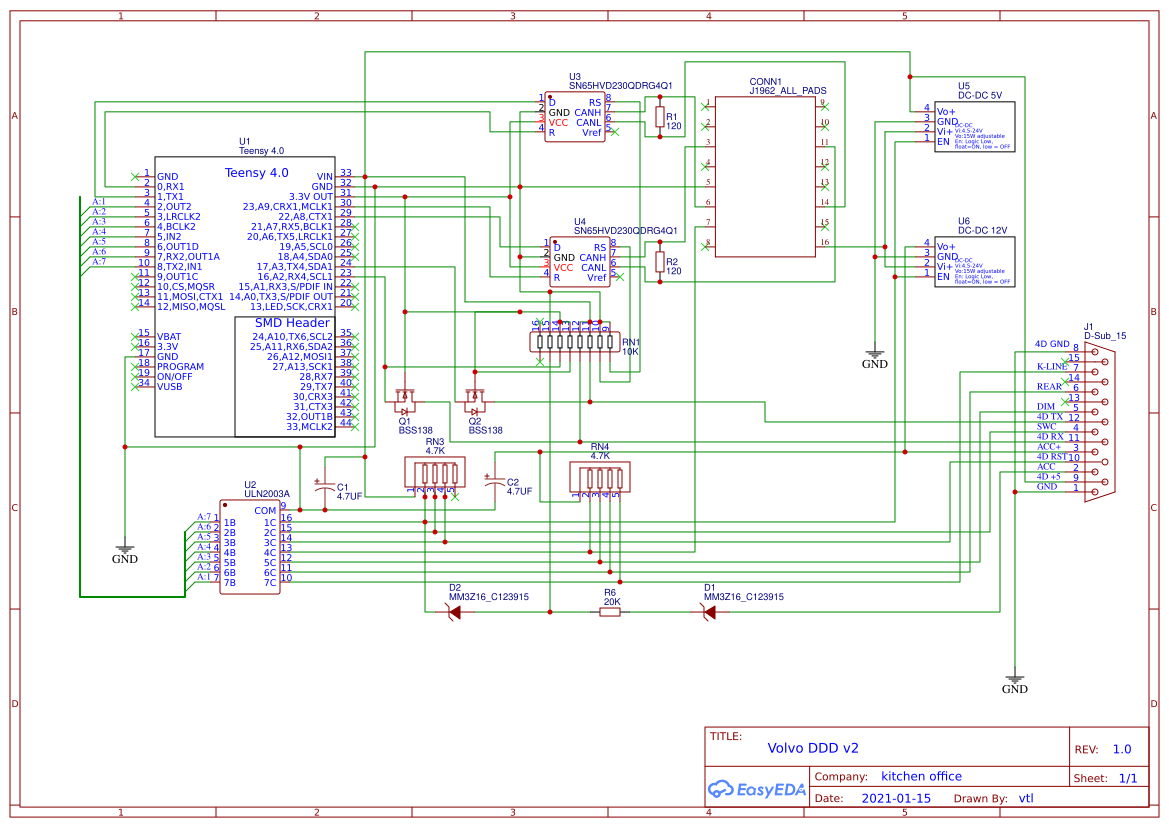
Task: Click the EasyEDA logo
Action: [757, 790]
